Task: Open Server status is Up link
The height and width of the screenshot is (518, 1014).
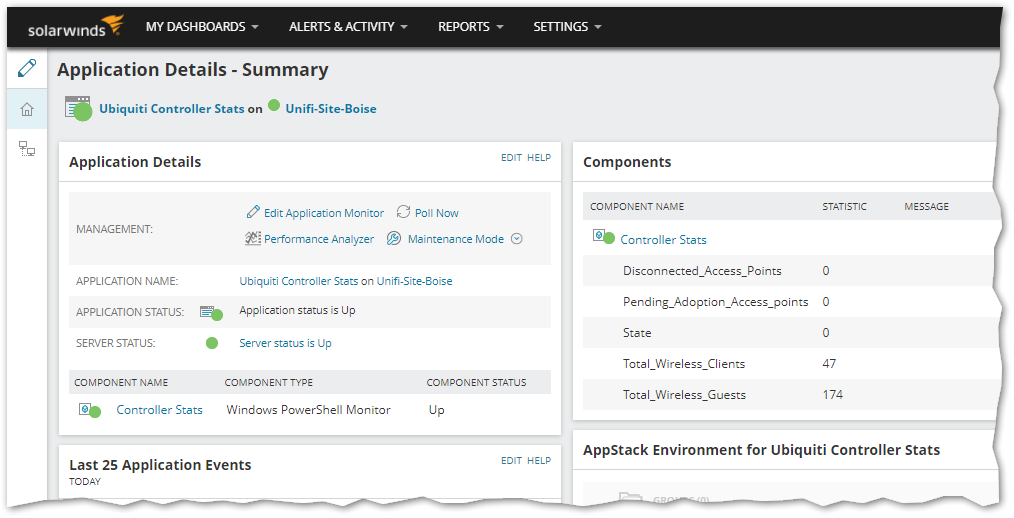Action: (x=285, y=343)
